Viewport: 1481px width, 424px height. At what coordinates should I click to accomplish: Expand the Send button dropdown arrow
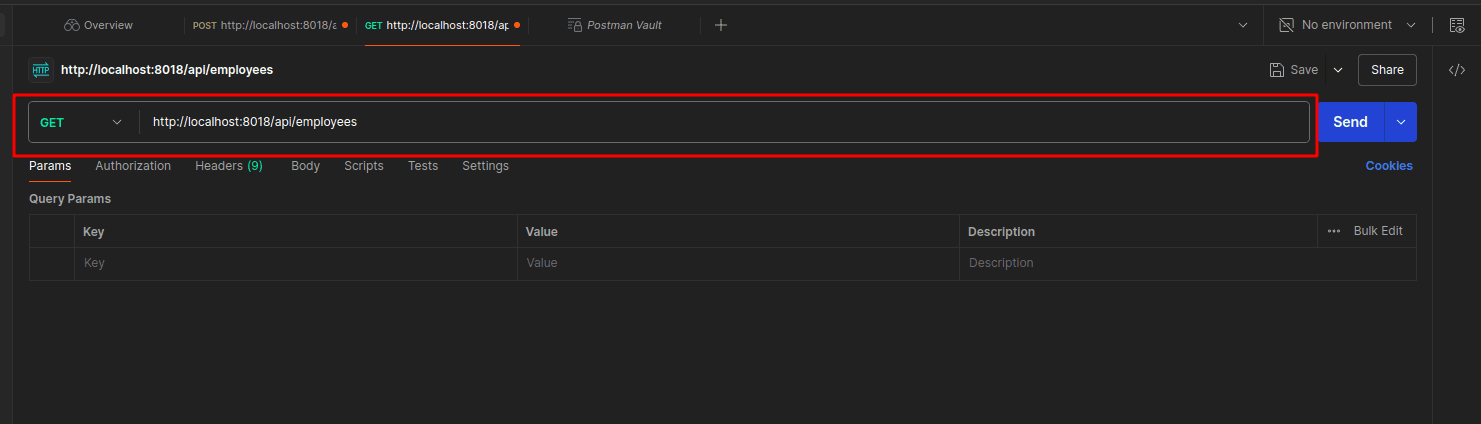(1400, 122)
